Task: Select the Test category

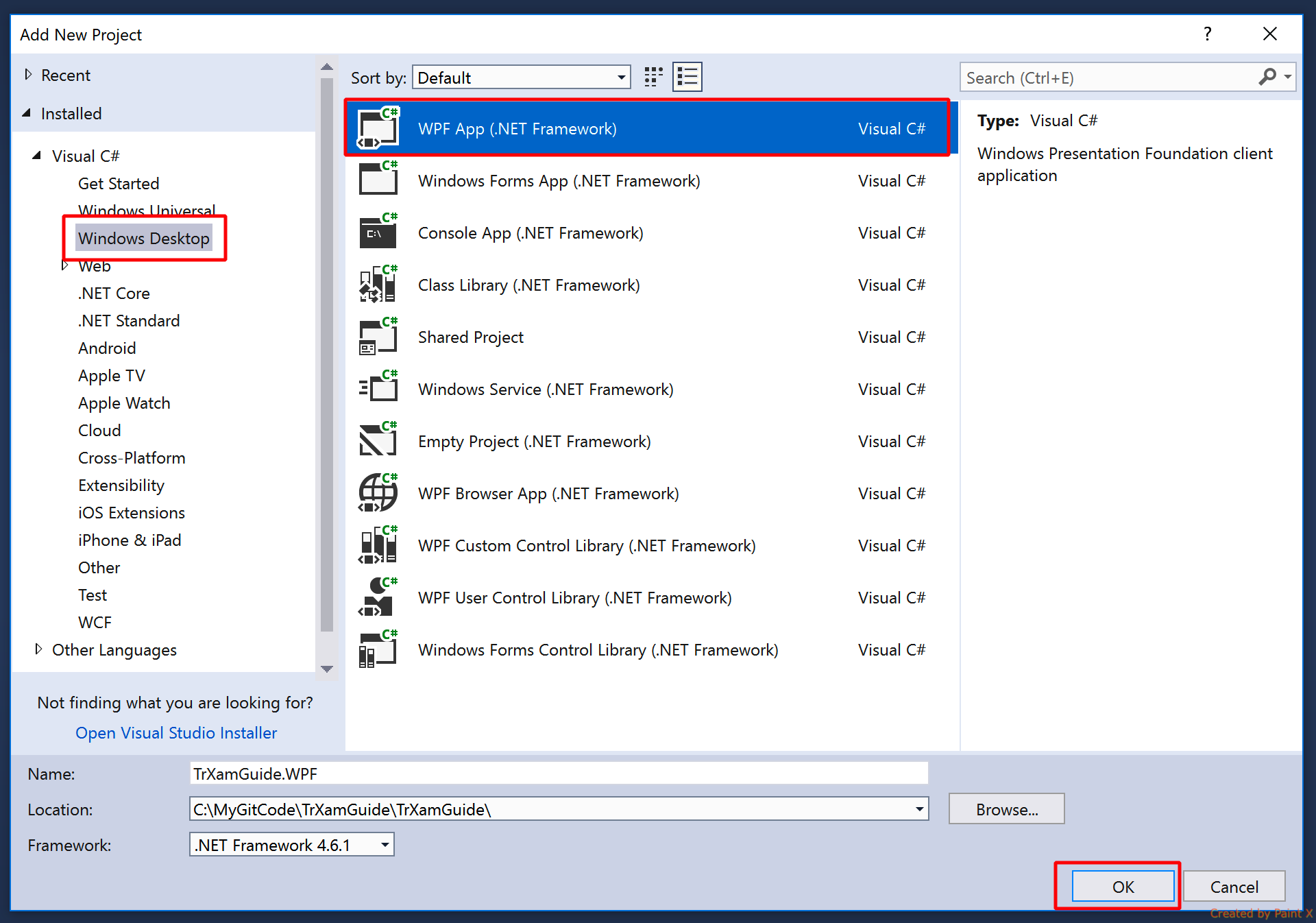Action: point(93,595)
